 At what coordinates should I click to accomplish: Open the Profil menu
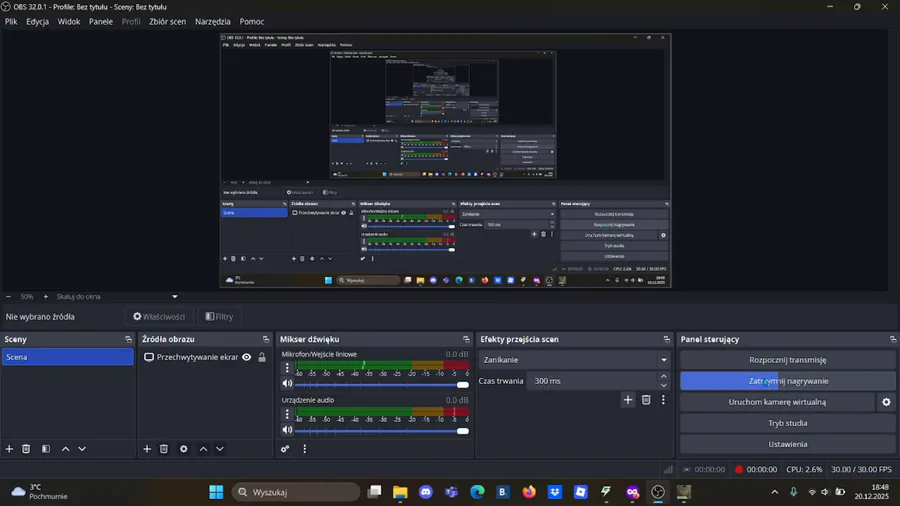[x=131, y=21]
